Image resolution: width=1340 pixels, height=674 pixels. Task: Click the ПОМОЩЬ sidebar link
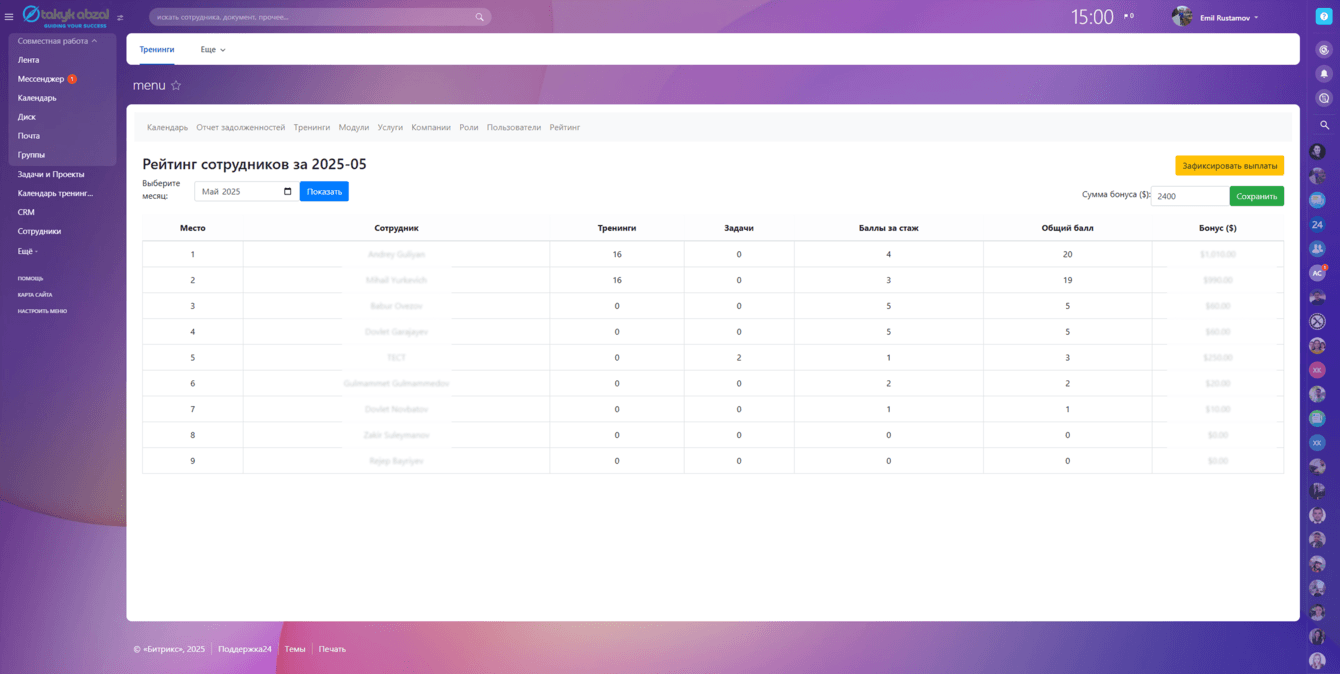[30, 278]
